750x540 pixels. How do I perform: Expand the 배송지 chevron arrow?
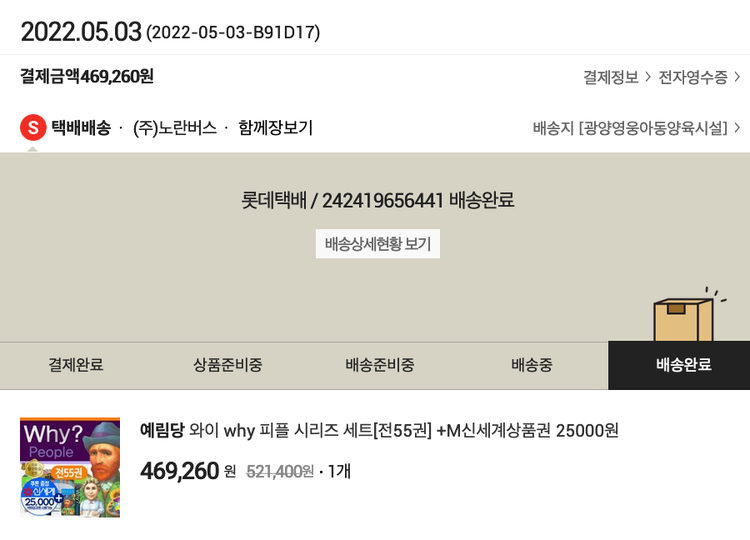click(737, 128)
